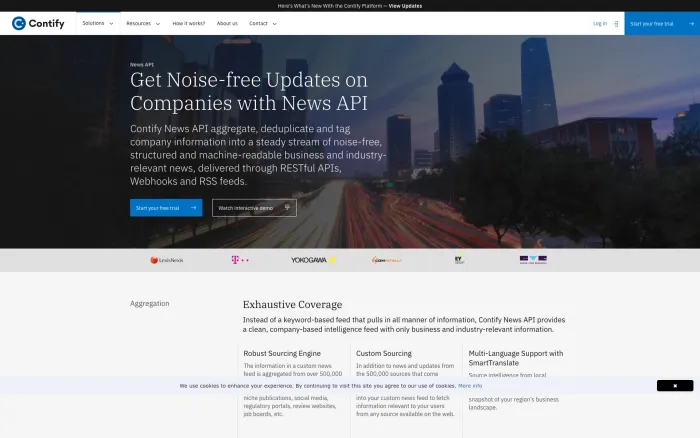Dismiss the cookie banner with X
The image size is (700, 438).
tap(675, 386)
